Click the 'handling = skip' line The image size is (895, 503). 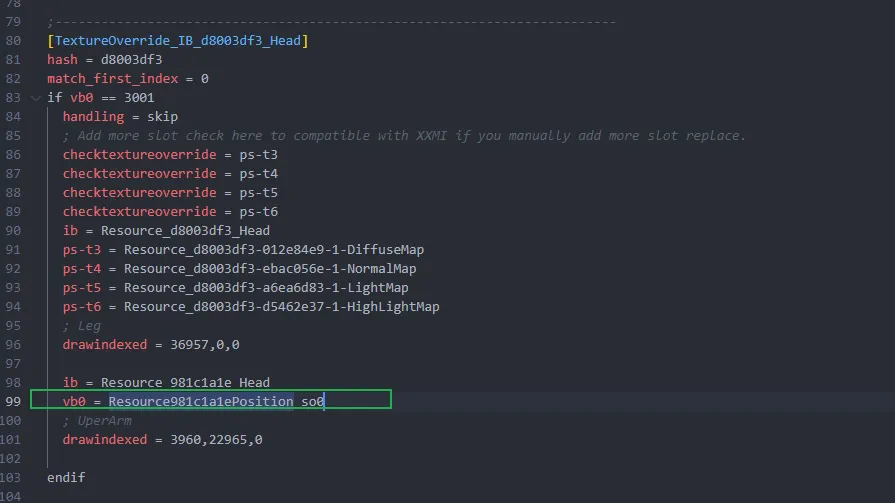[x=120, y=116]
